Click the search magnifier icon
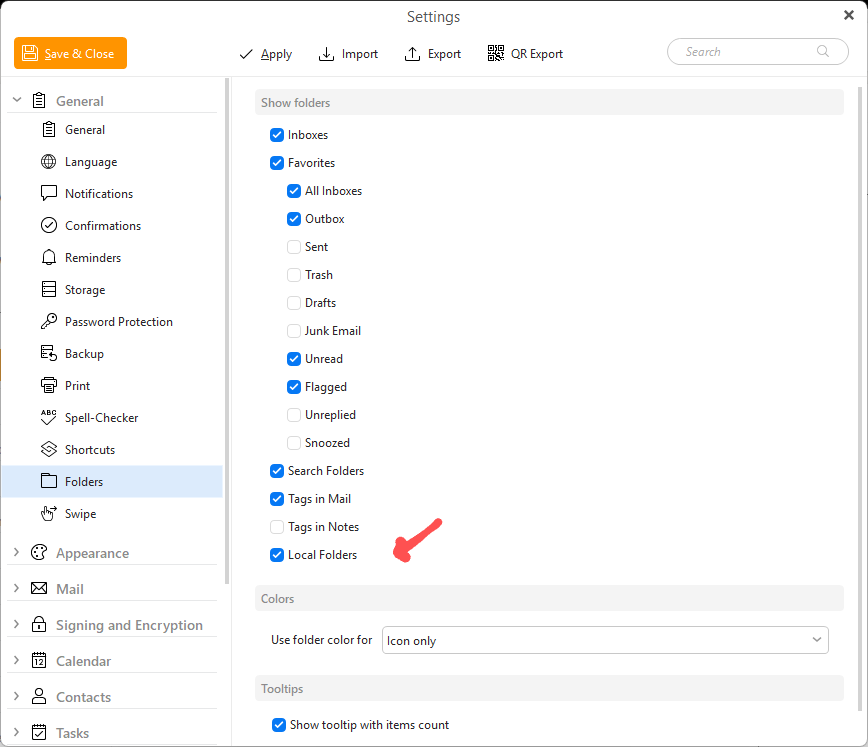Viewport: 868px width, 747px height. click(x=823, y=51)
